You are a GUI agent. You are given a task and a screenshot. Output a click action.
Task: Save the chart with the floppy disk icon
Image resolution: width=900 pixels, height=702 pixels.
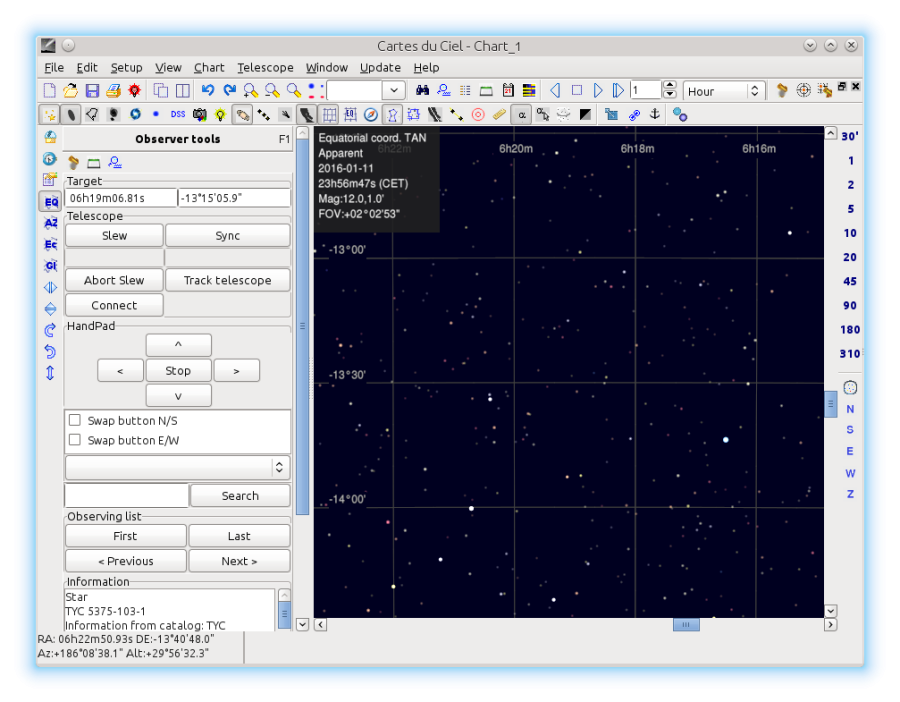tap(92, 91)
